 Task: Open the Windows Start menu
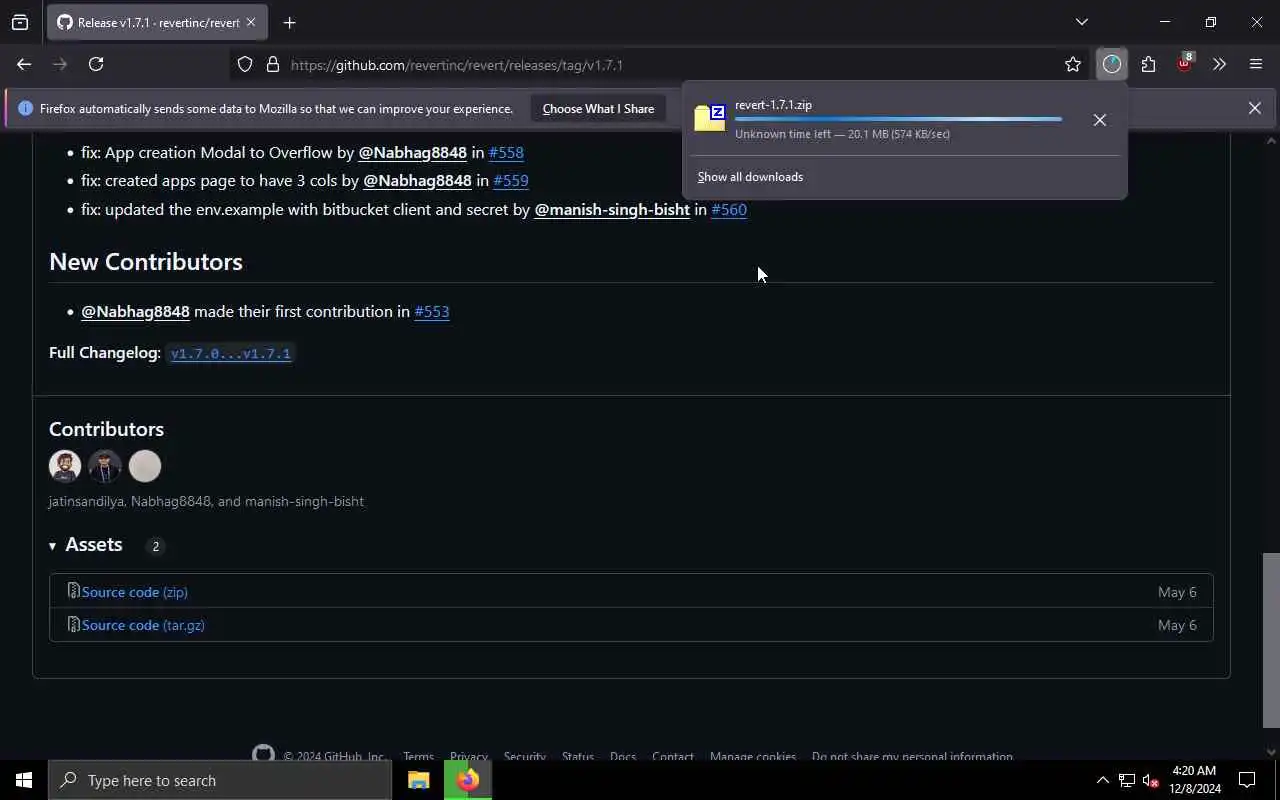24,780
